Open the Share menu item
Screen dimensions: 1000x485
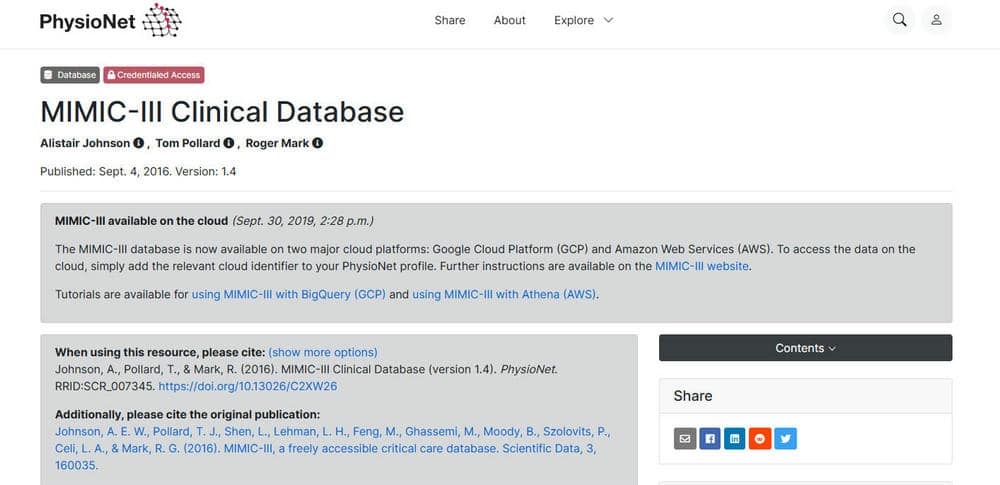[450, 20]
